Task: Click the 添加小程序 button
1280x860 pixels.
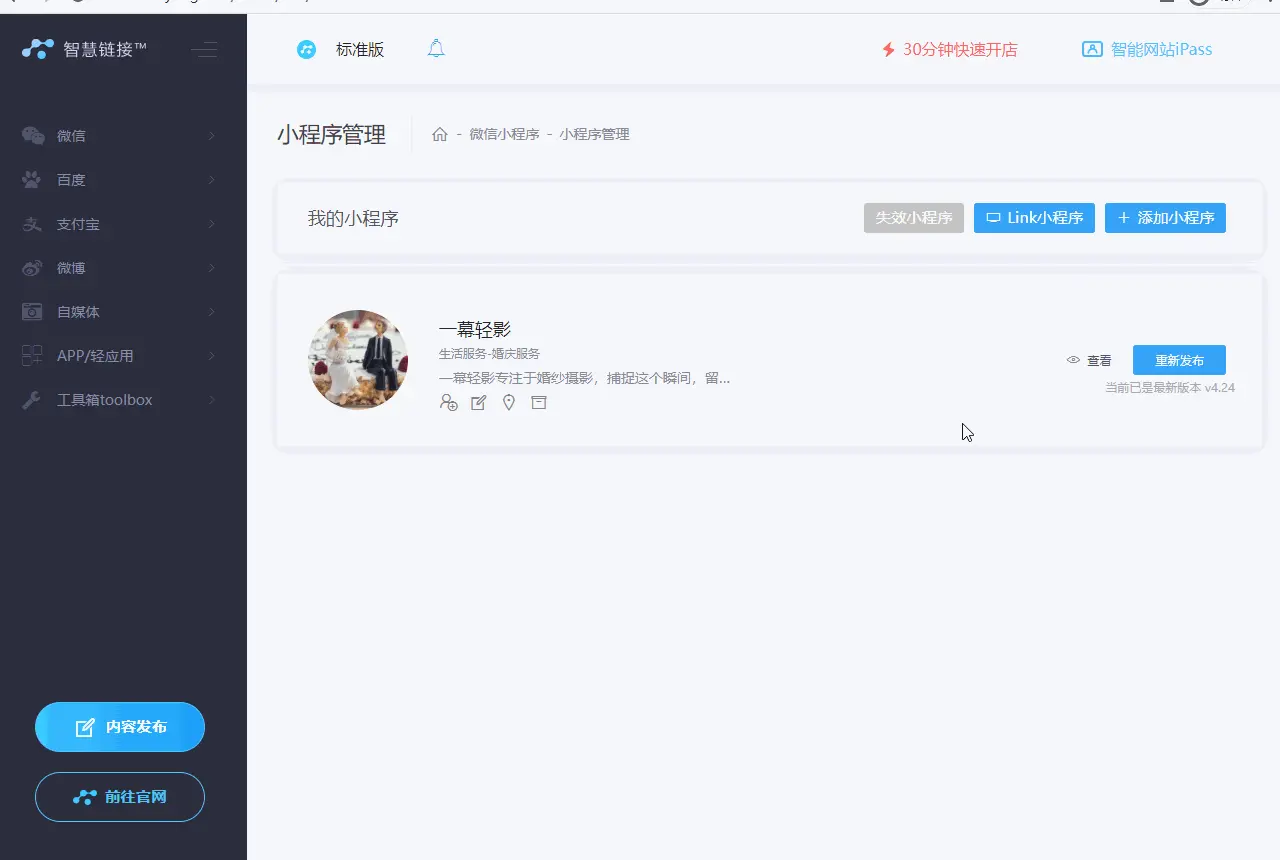Action: tap(1165, 217)
